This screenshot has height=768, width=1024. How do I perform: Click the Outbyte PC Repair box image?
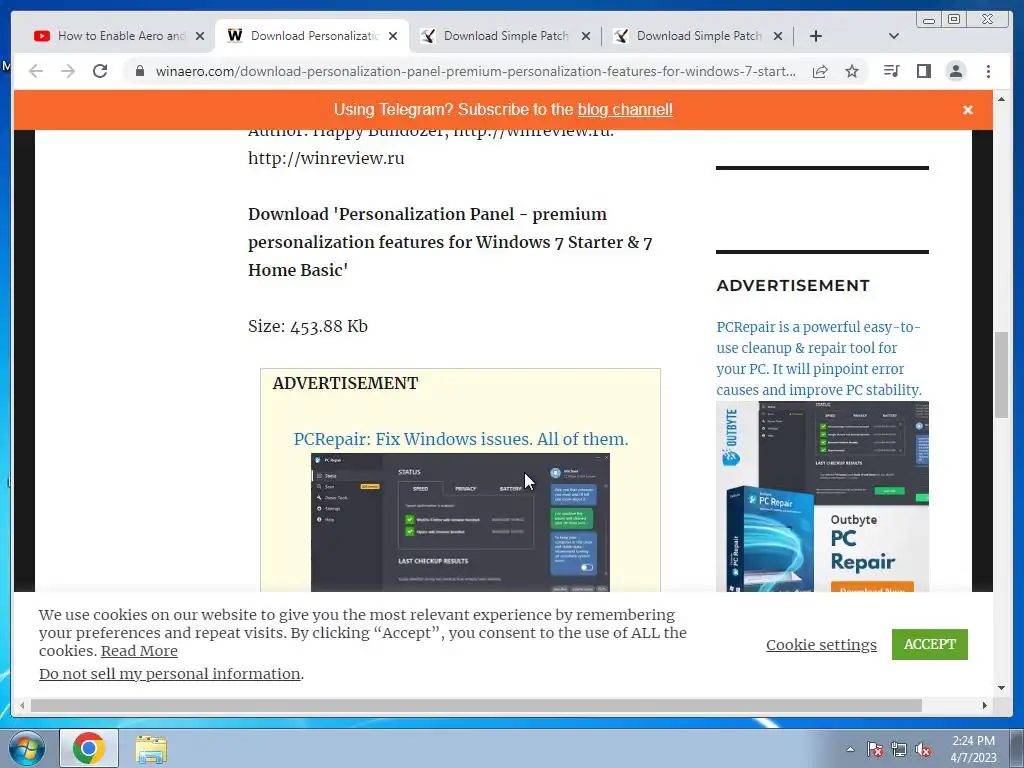pyautogui.click(x=822, y=496)
